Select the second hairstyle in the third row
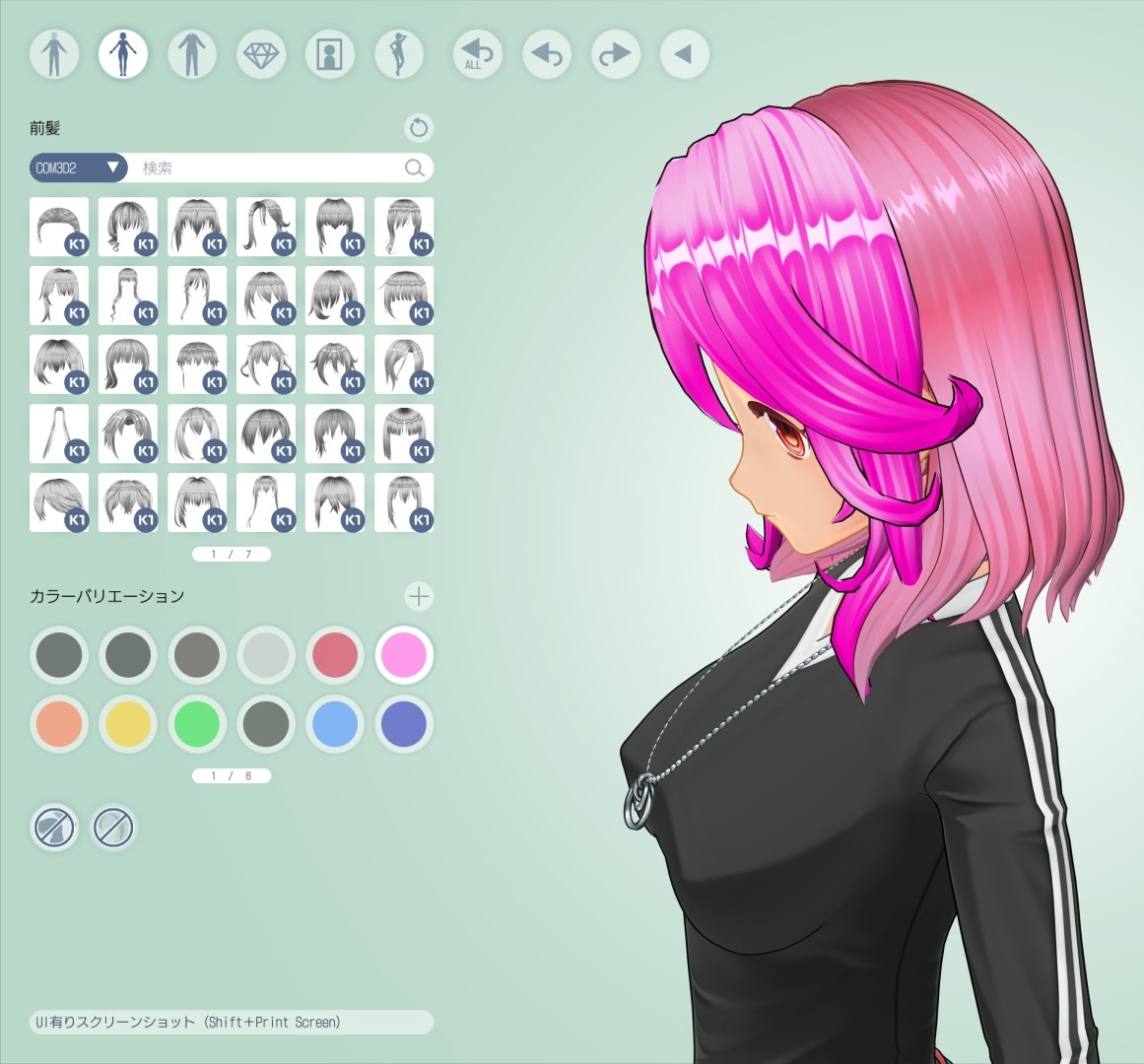This screenshot has height=1064, width=1144. (x=128, y=365)
